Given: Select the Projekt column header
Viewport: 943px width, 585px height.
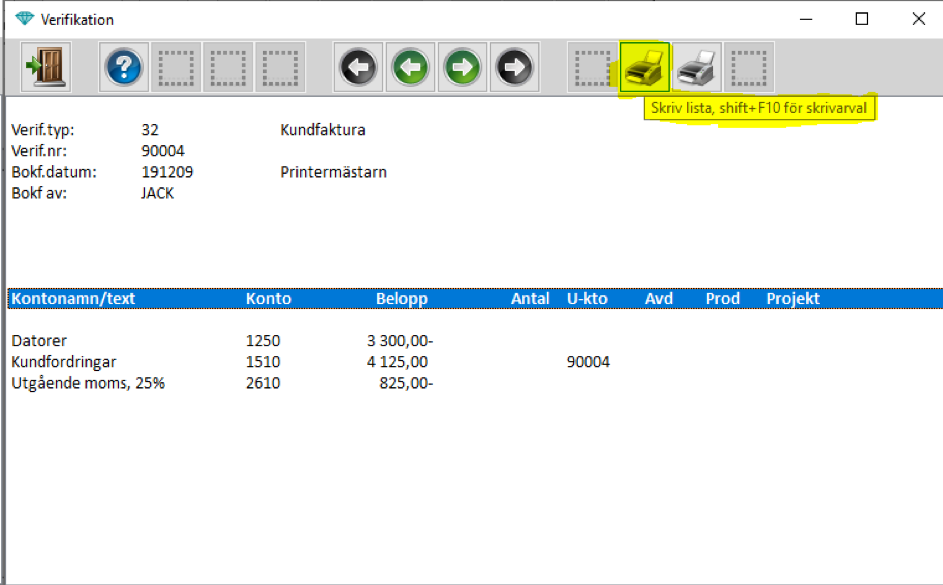Looking at the screenshot, I should 793,299.
